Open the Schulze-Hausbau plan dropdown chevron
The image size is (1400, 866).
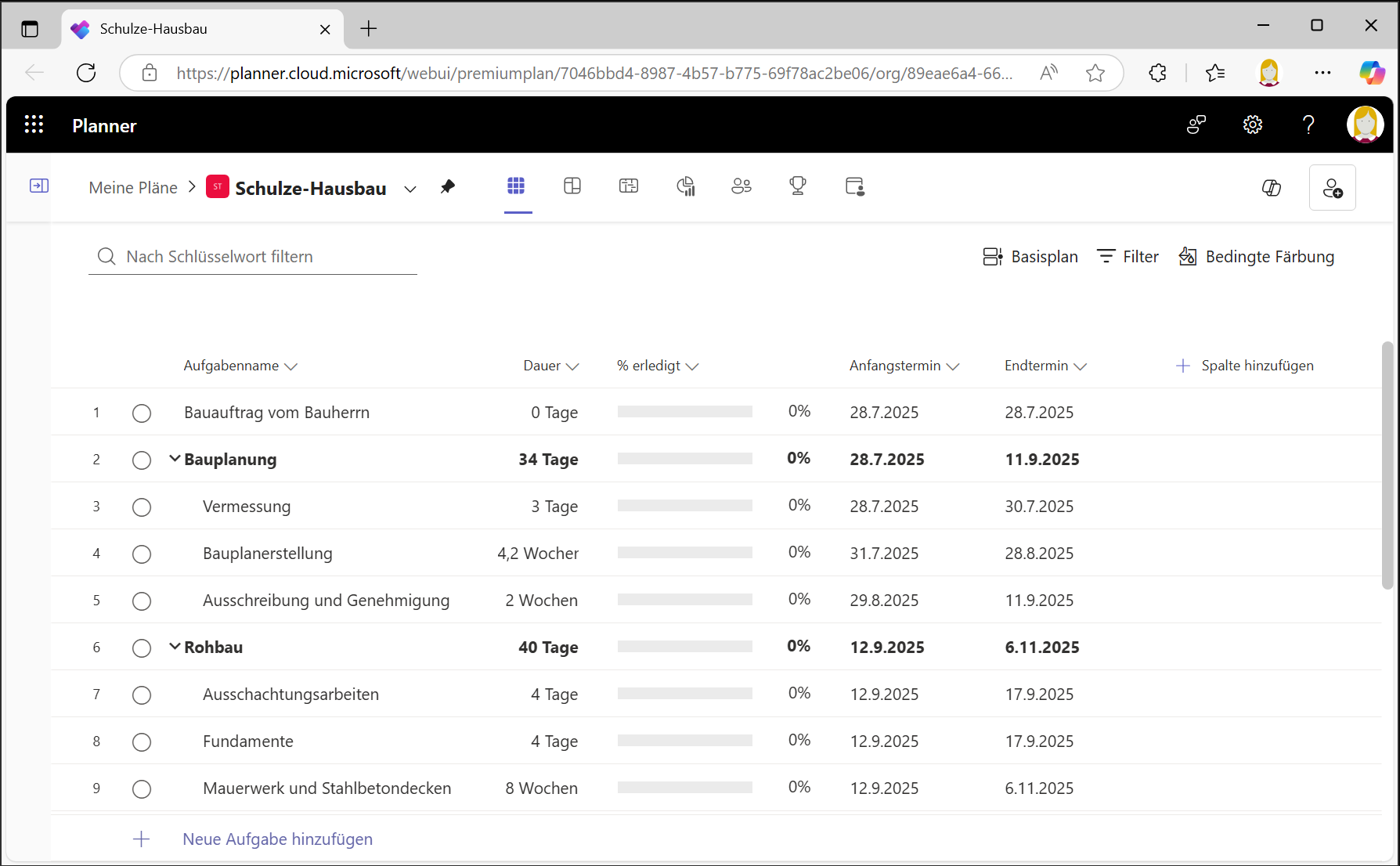click(410, 189)
